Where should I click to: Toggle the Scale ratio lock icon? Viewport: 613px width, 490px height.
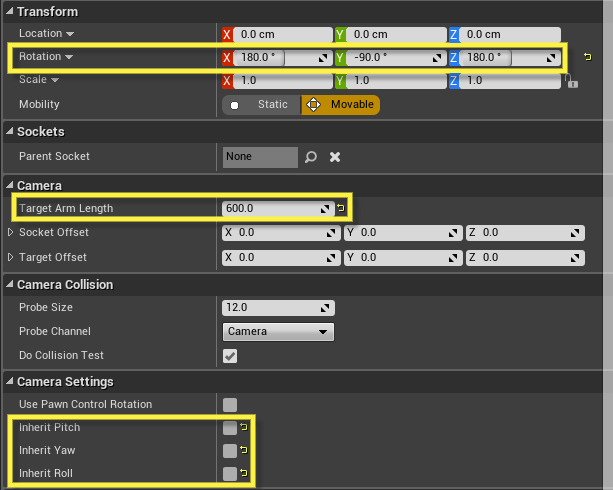coord(572,81)
